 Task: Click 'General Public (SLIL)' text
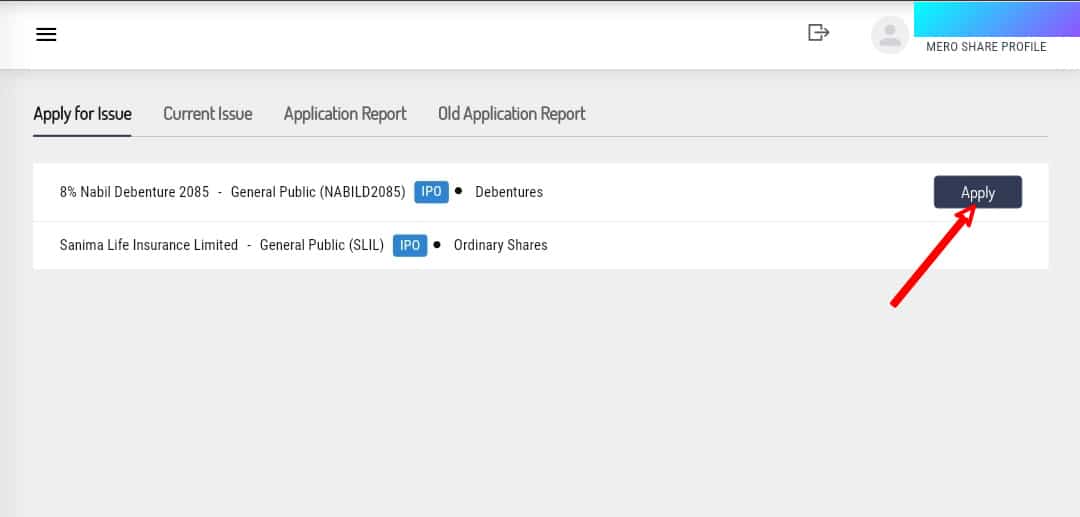[x=322, y=245]
